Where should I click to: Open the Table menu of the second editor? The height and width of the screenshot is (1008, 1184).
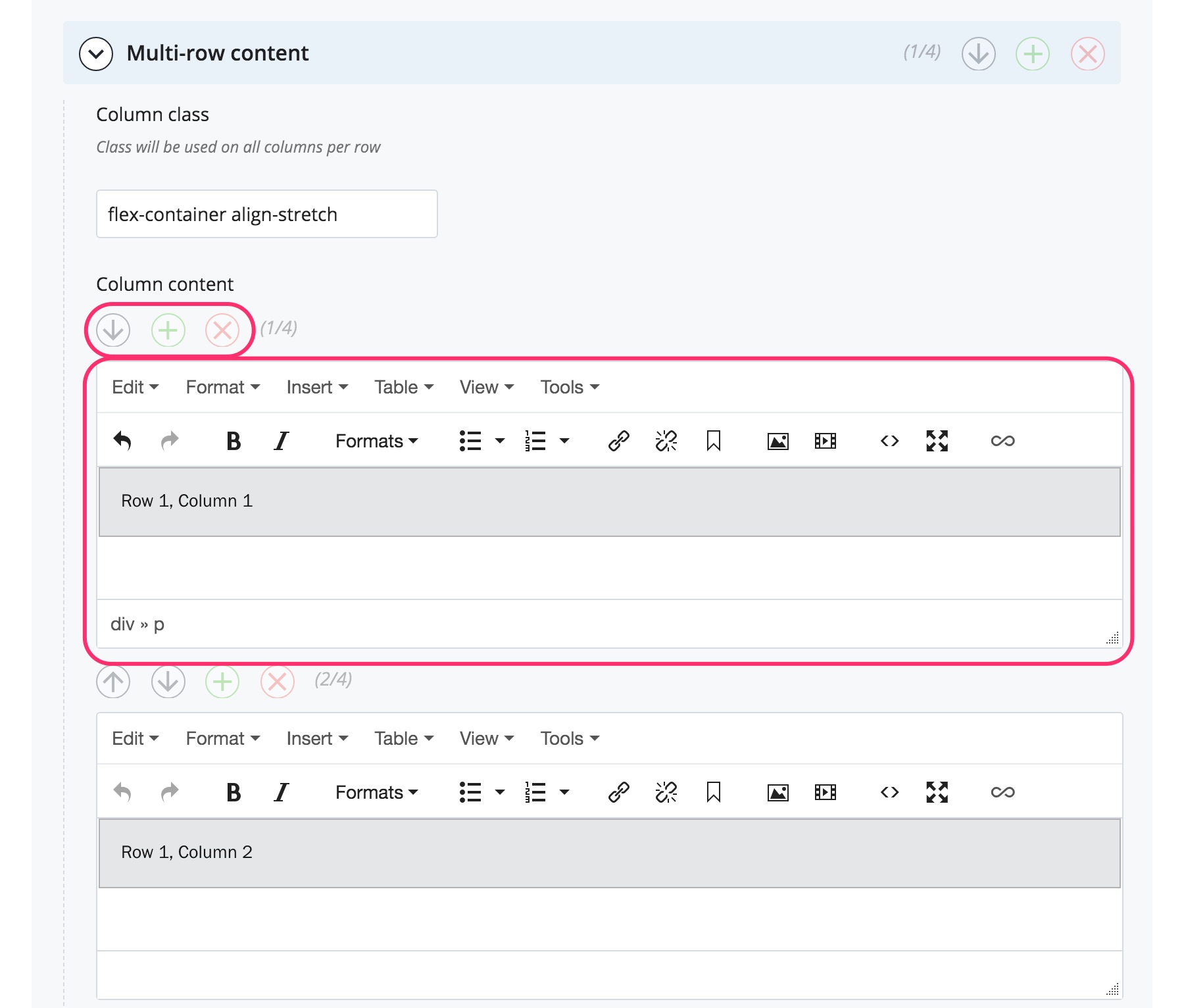coord(403,738)
